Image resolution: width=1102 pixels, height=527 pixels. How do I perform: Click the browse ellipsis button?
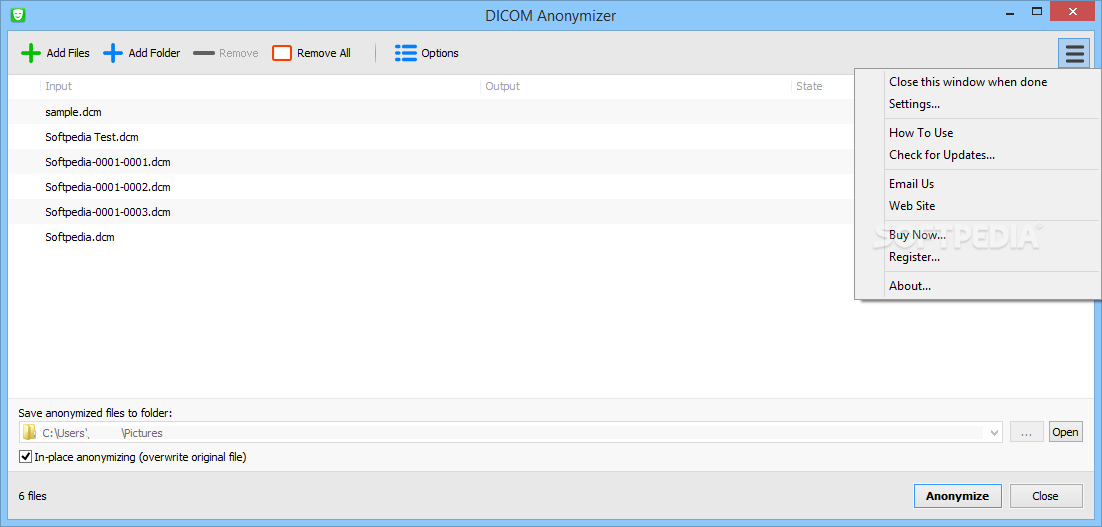pos(1027,432)
